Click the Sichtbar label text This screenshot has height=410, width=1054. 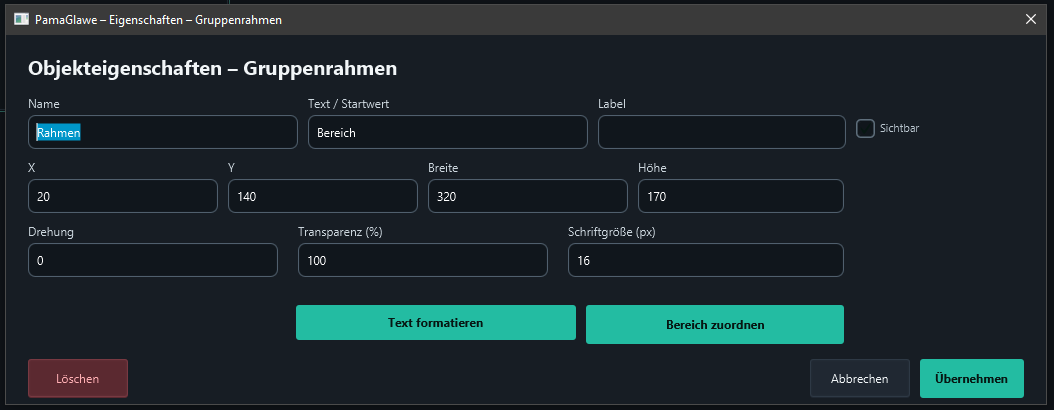tap(899, 128)
